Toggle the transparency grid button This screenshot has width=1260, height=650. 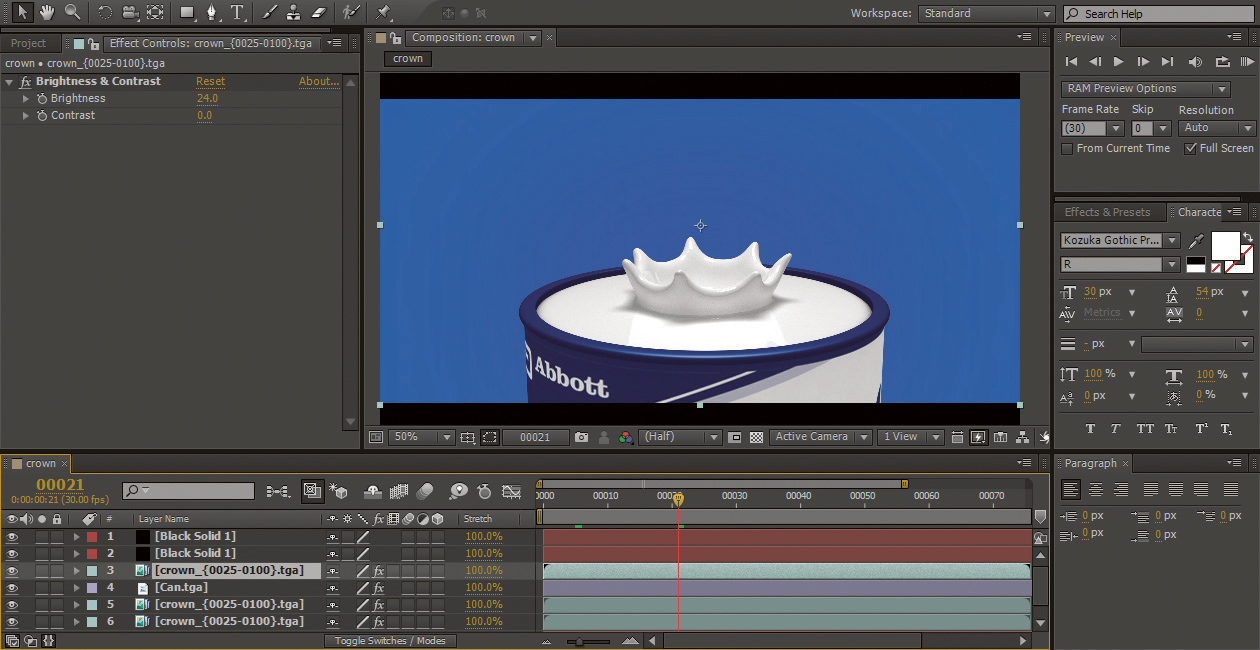[x=757, y=437]
